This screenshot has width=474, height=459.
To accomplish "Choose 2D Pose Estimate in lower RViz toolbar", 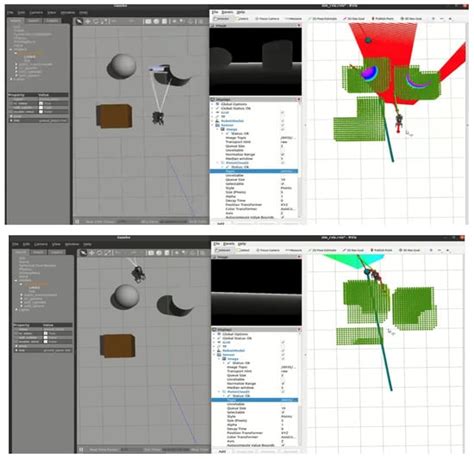I will 322,250.
